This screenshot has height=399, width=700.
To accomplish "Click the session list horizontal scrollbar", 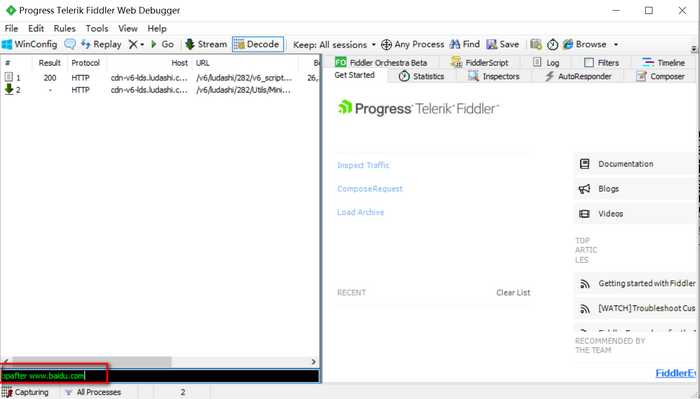I will [92, 361].
